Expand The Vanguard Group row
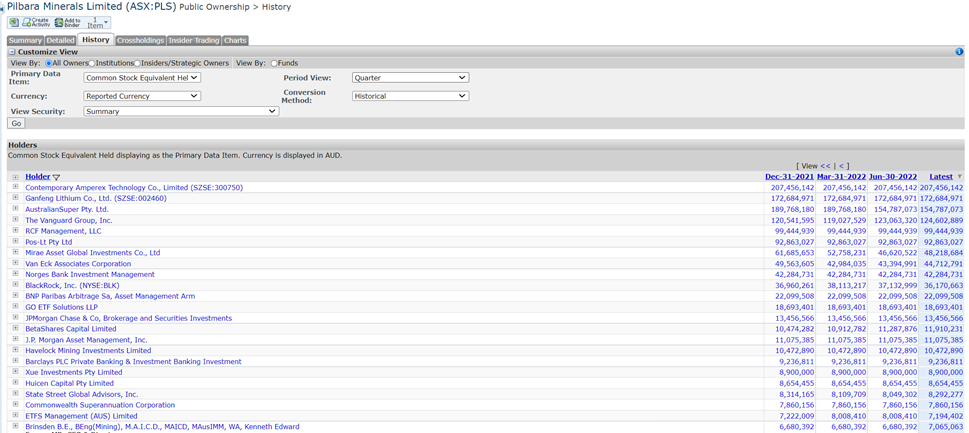The height and width of the screenshot is (433, 969). [15, 220]
